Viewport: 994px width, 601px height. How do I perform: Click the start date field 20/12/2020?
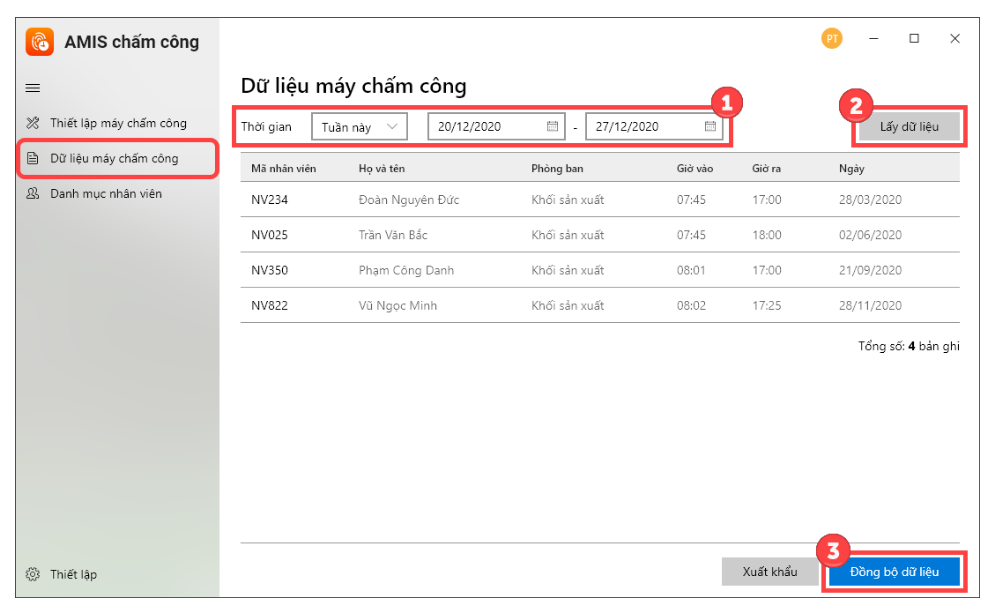tap(485, 127)
